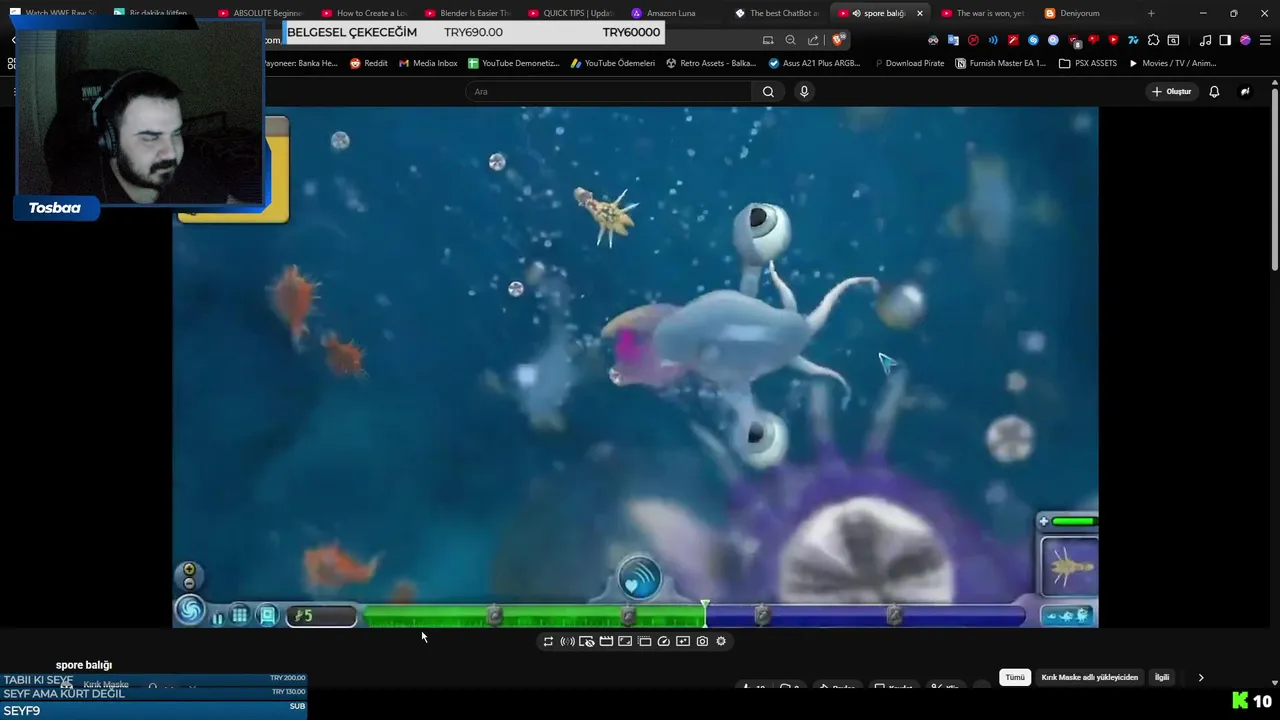Click the share page icon in address bar
Image resolution: width=1280 pixels, height=720 pixels.
813,40
